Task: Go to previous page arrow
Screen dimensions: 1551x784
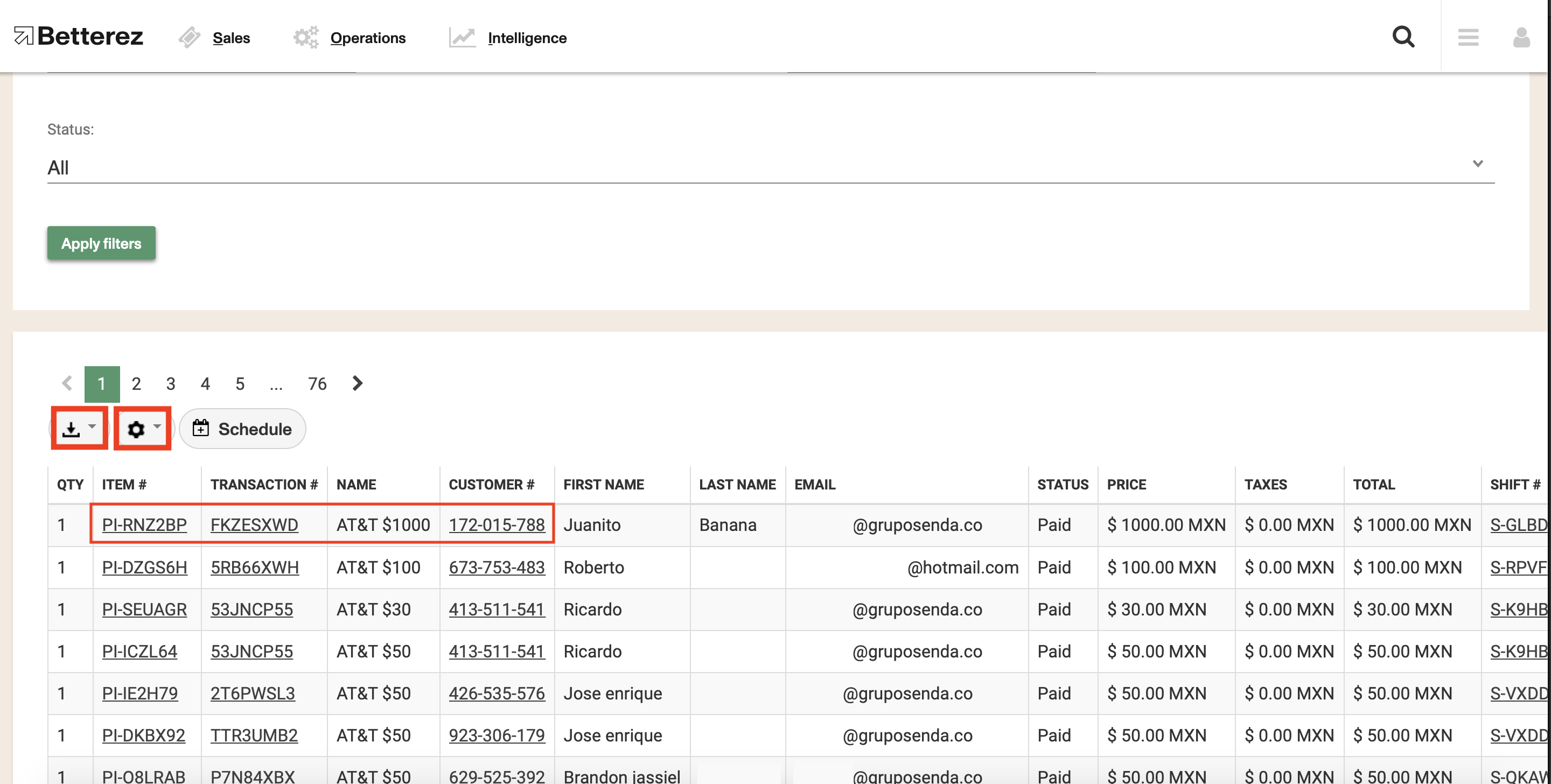Action: coord(67,383)
